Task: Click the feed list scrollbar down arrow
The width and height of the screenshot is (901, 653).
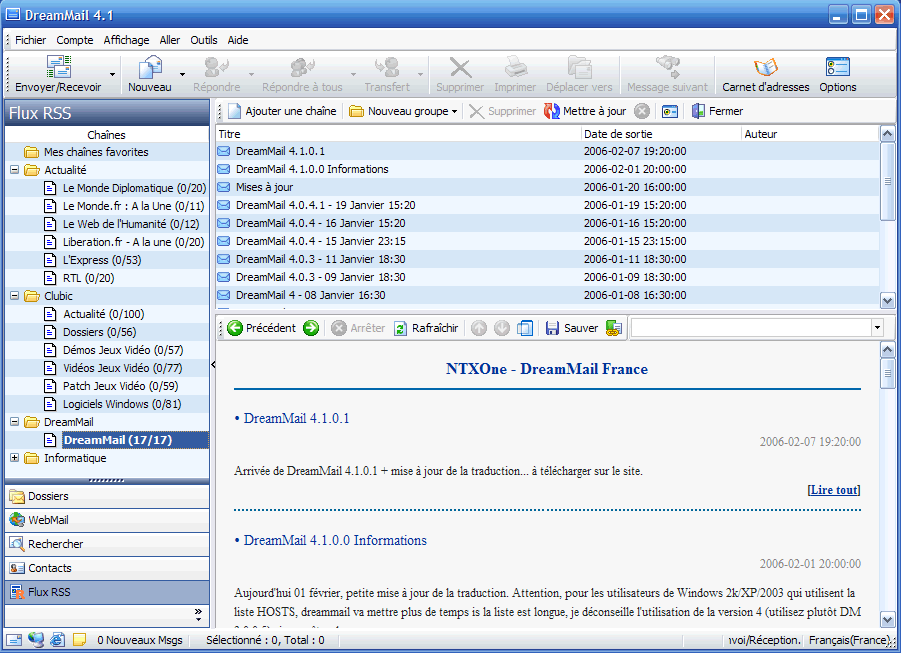Action: click(x=887, y=300)
